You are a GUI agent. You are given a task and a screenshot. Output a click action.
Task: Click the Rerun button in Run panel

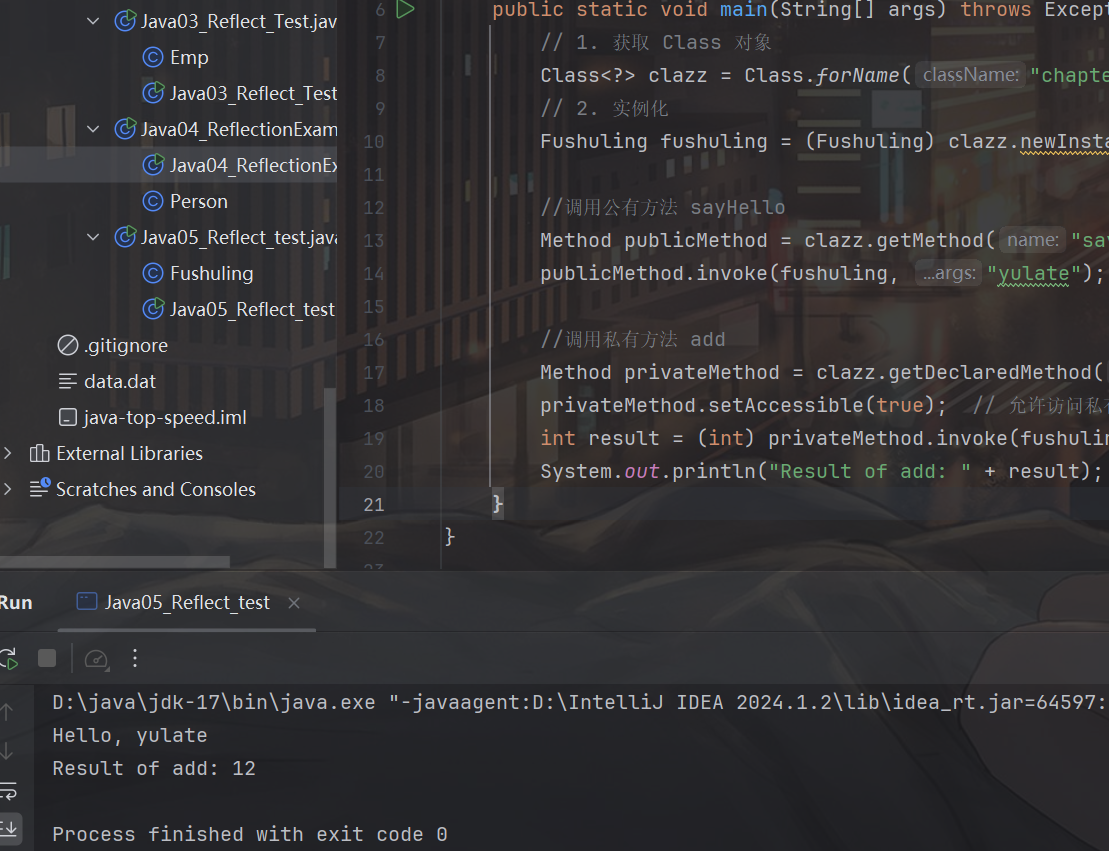8,658
